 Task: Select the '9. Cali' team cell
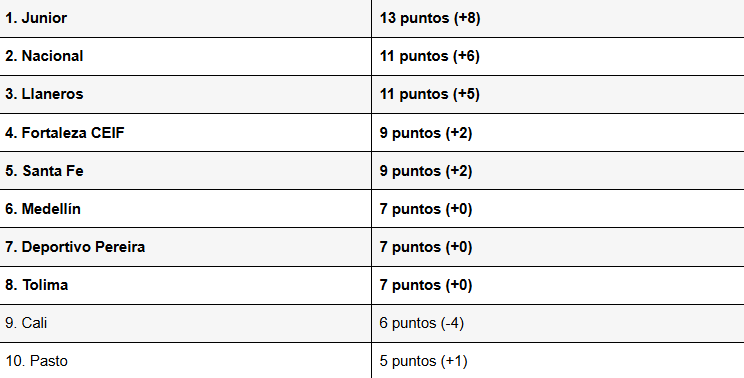[x=186, y=323]
